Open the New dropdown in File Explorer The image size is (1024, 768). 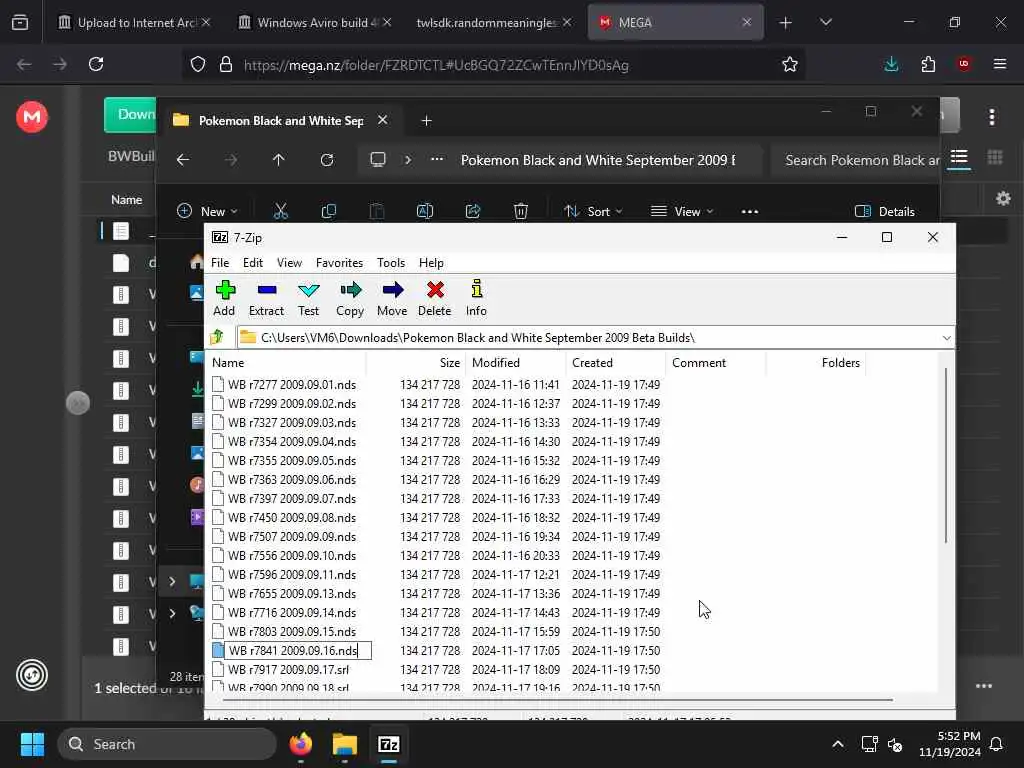click(x=208, y=211)
